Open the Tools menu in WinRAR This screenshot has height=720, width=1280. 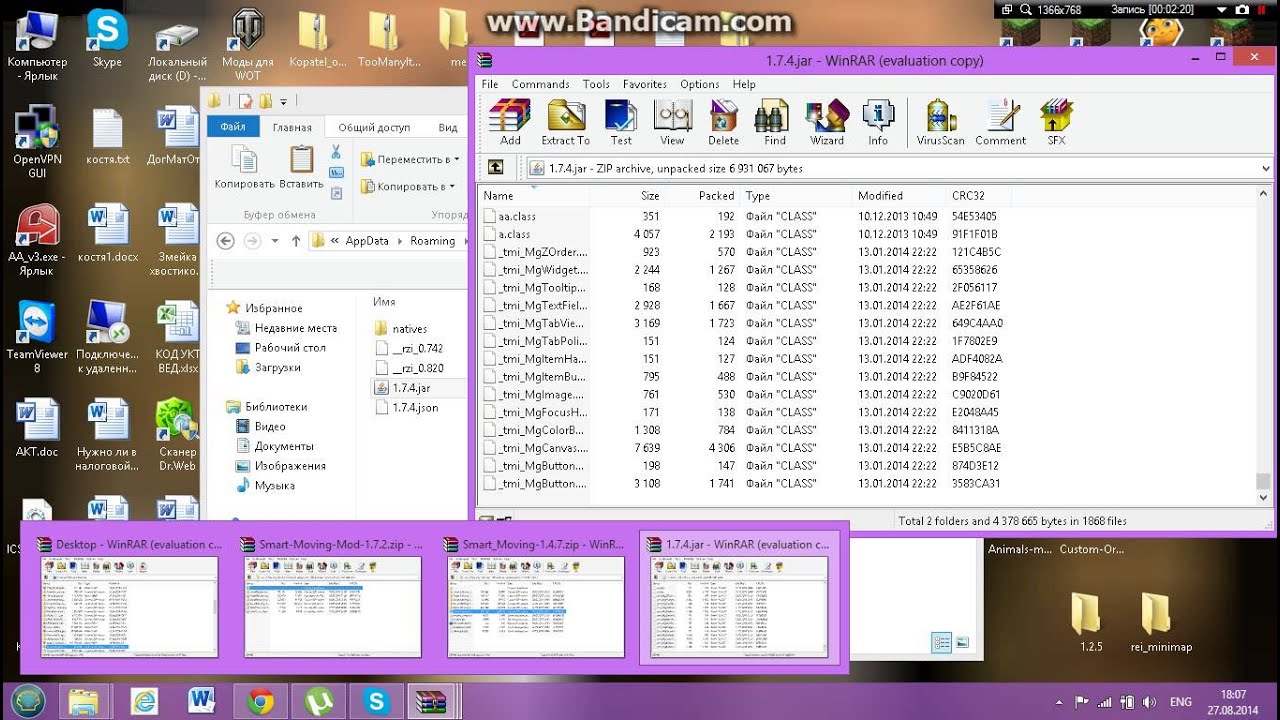pyautogui.click(x=596, y=84)
